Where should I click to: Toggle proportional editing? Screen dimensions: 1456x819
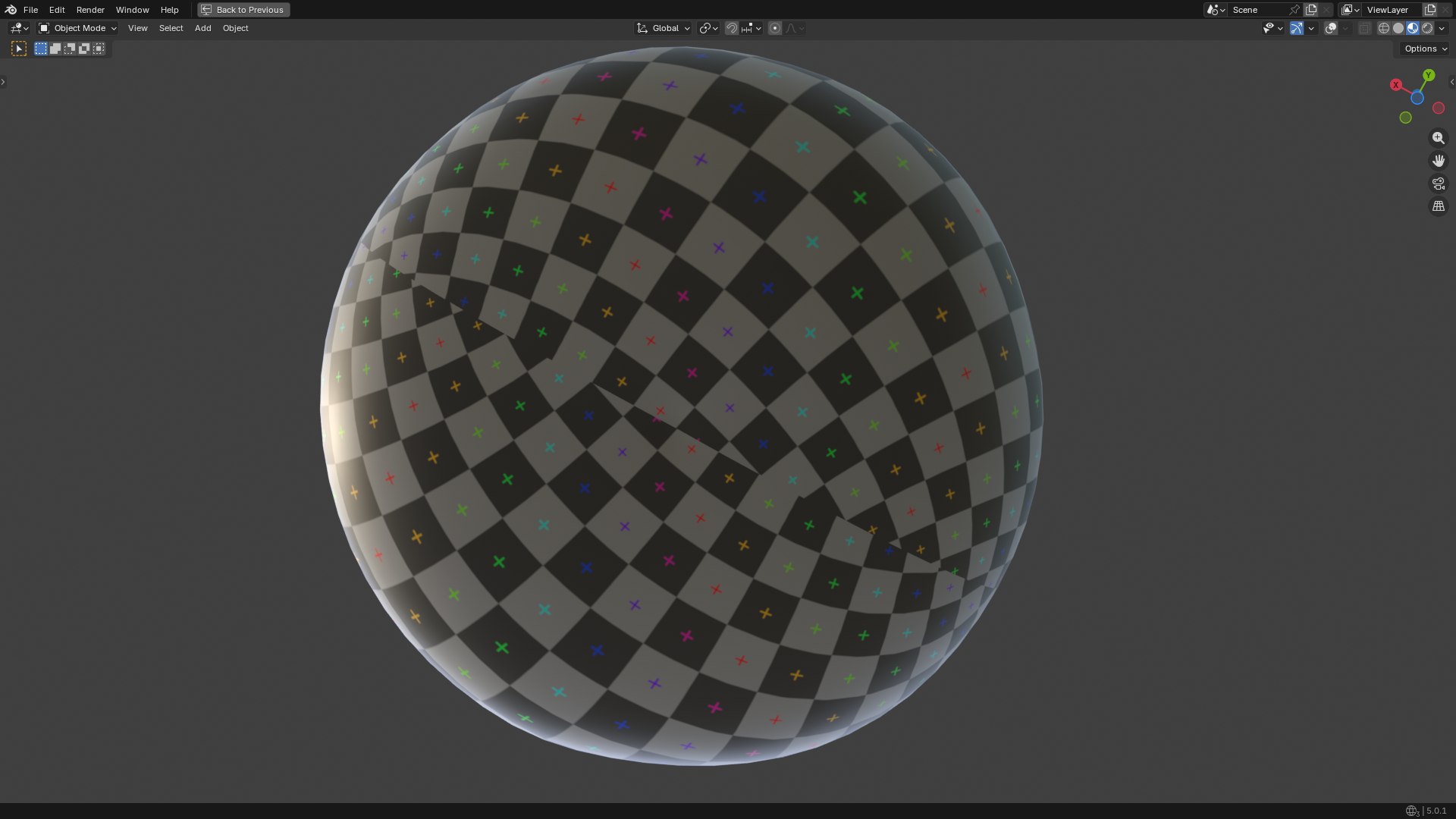(774, 28)
